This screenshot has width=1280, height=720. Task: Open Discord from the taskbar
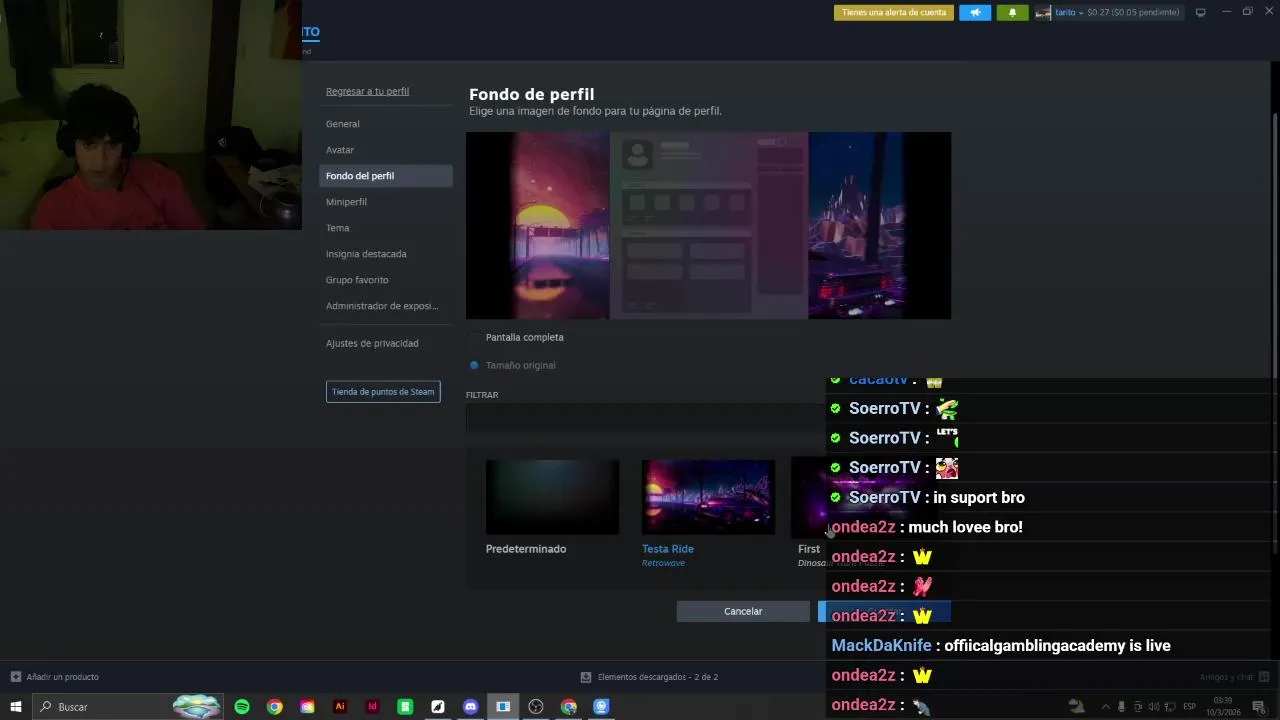470,707
